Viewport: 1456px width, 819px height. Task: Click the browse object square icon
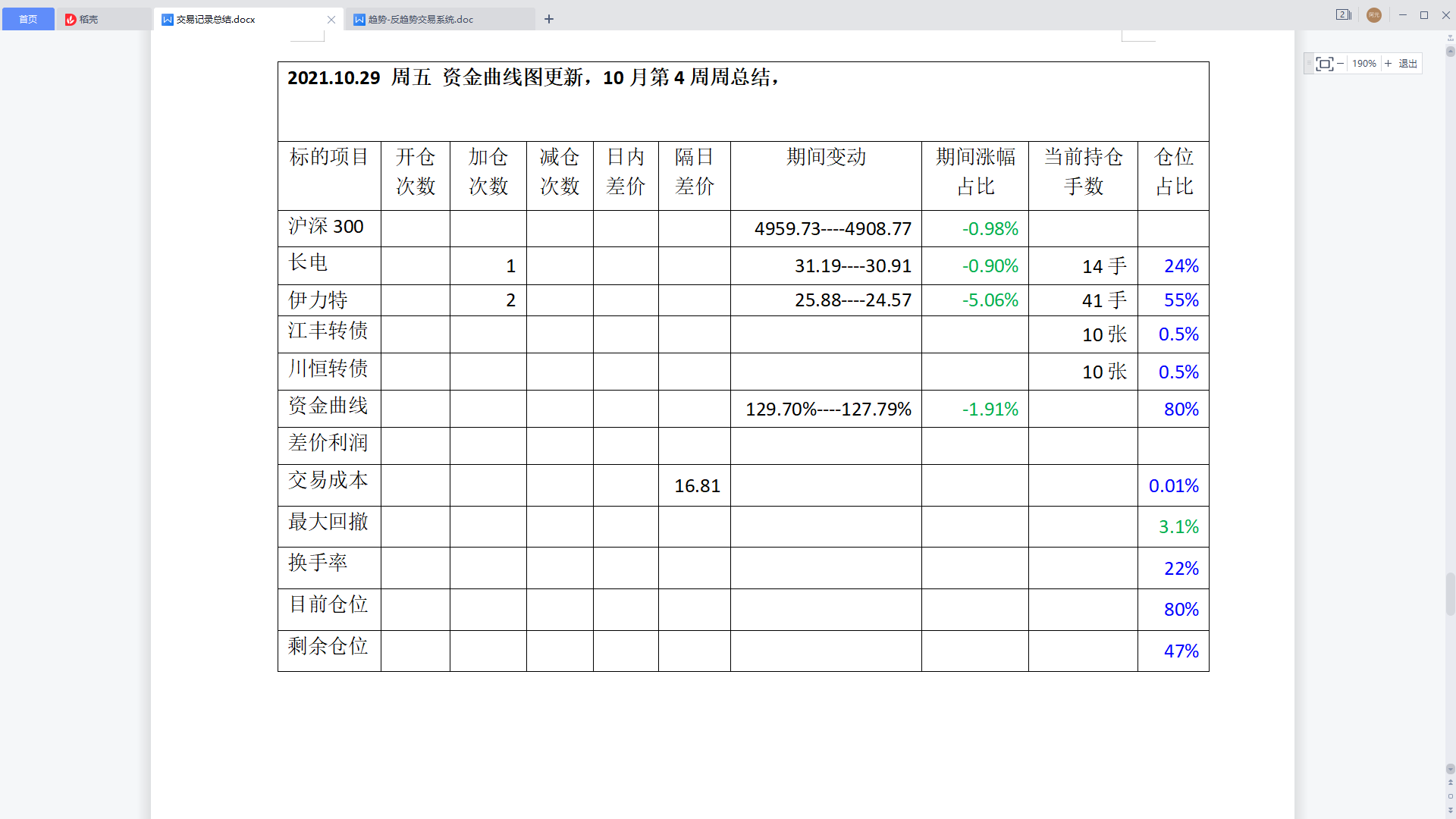pyautogui.click(x=1451, y=796)
